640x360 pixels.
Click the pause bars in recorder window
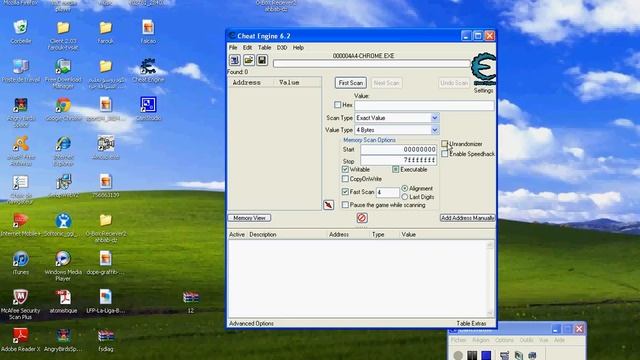[x=472, y=355]
